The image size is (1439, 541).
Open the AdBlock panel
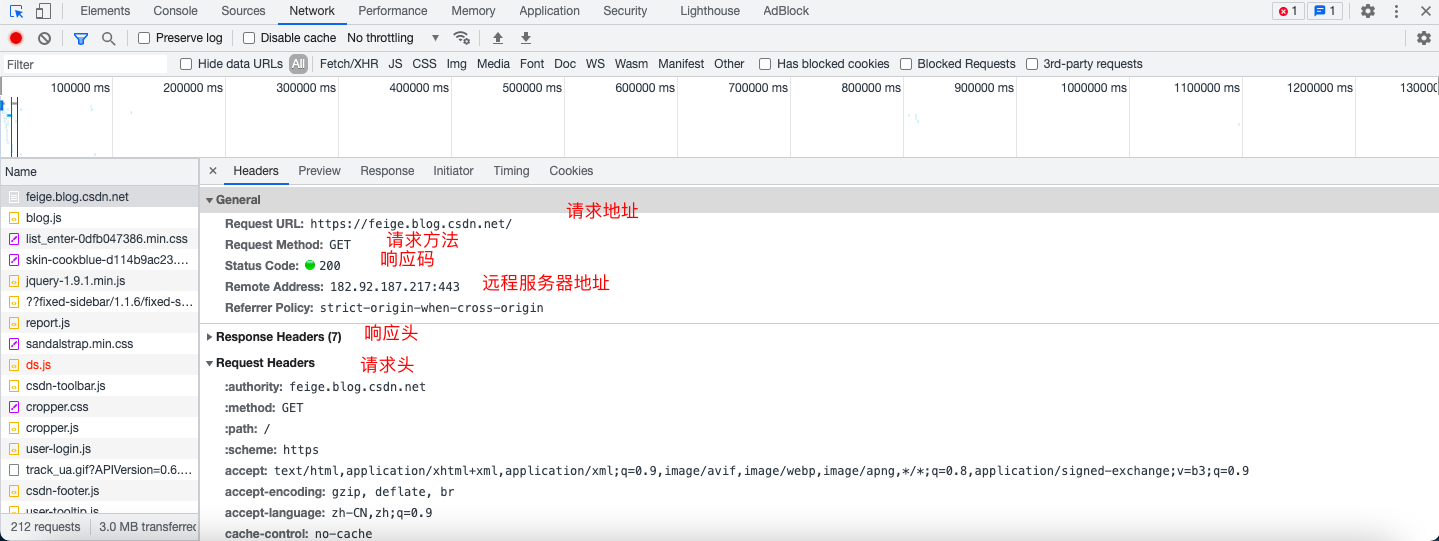tap(786, 11)
